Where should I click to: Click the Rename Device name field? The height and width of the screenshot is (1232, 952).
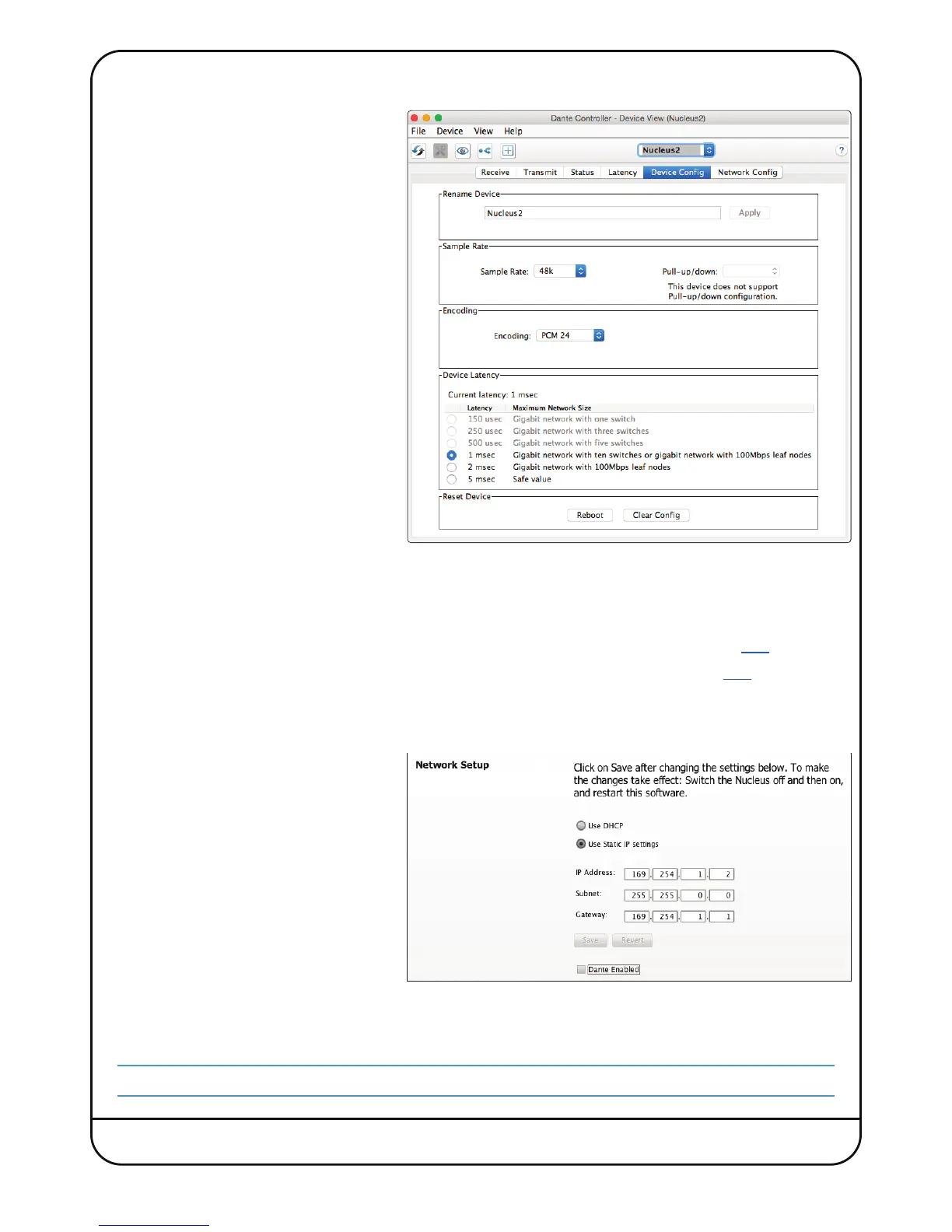click(x=603, y=213)
